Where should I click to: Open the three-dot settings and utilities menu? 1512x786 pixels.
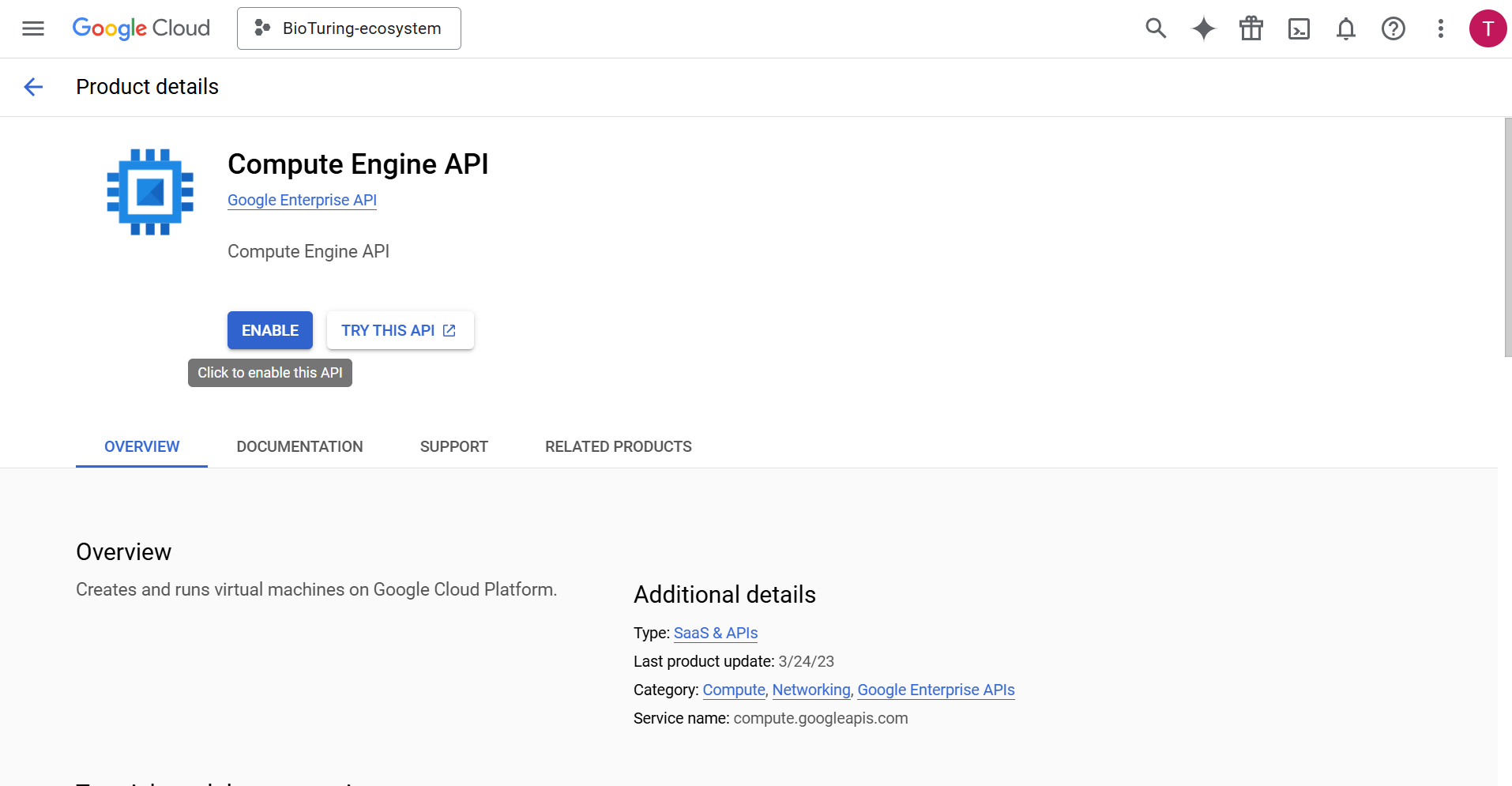[x=1441, y=28]
